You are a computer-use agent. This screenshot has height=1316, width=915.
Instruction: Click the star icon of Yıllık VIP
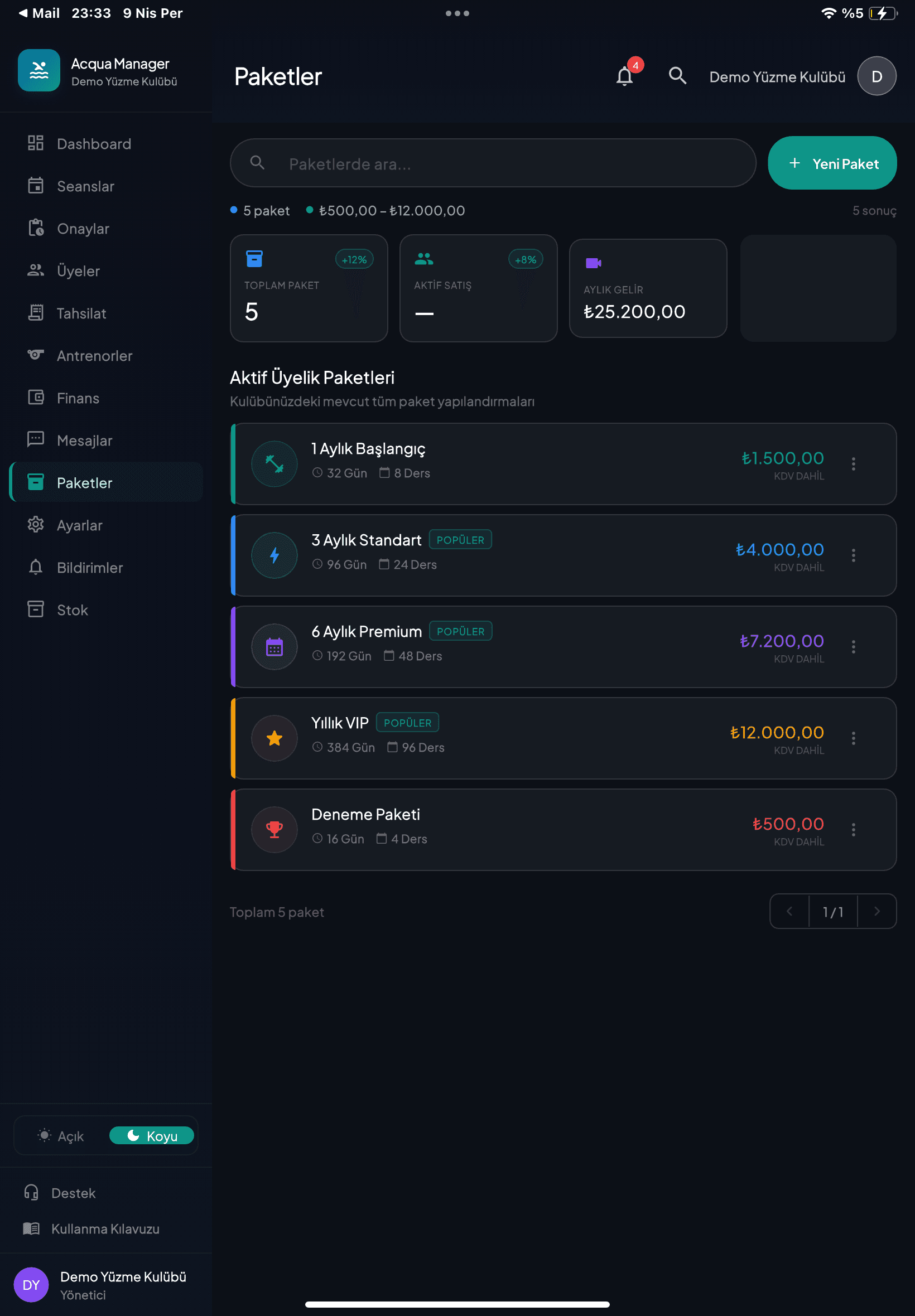274,738
